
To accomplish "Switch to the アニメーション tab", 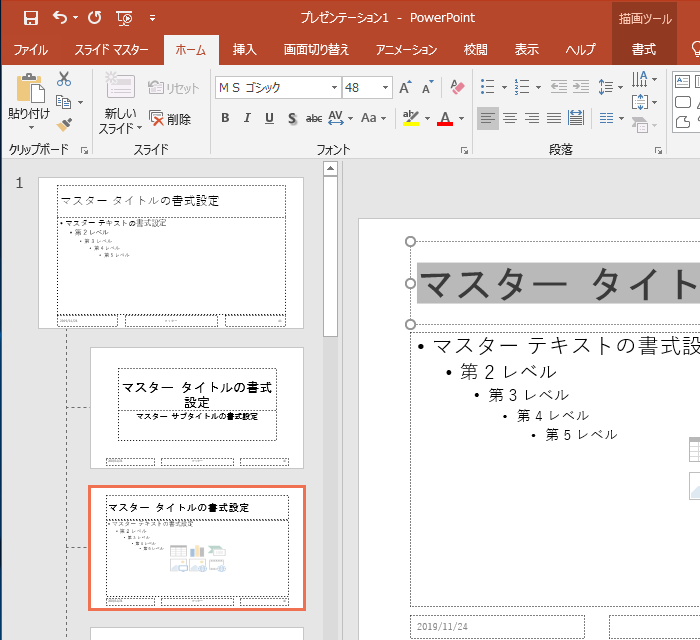I will (406, 49).
